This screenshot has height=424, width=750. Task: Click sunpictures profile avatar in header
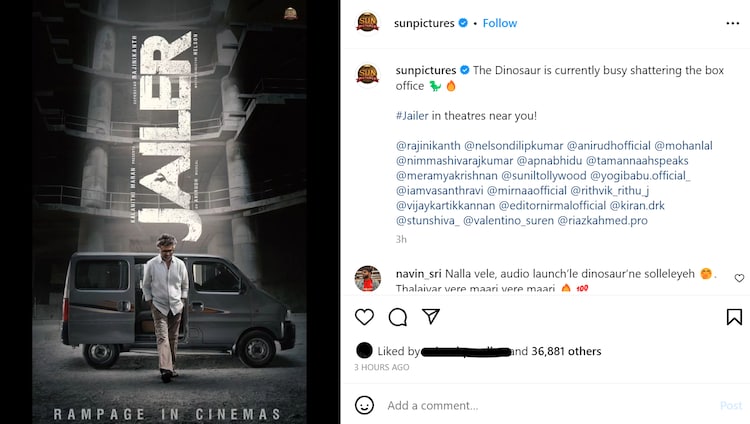pos(367,23)
